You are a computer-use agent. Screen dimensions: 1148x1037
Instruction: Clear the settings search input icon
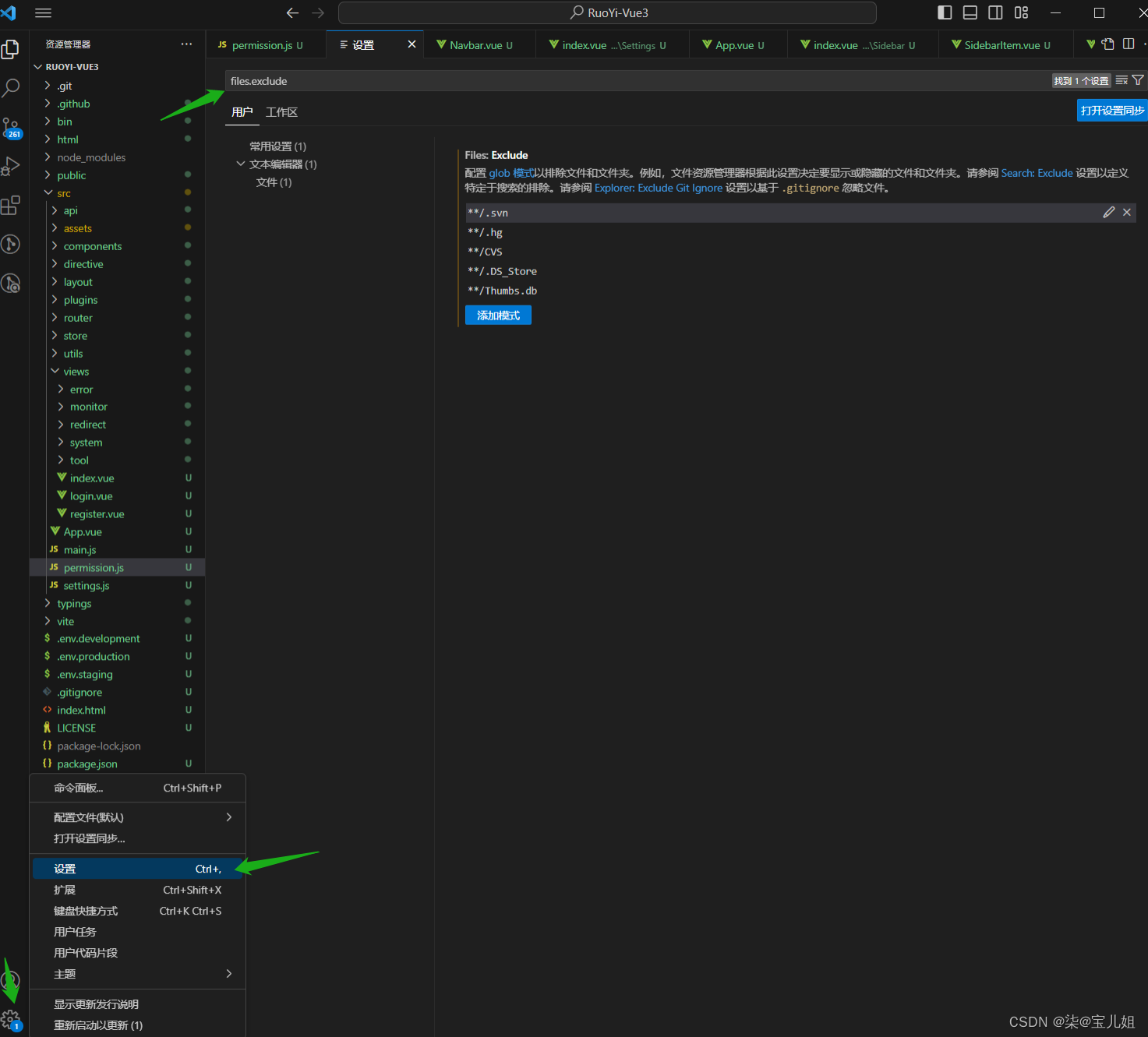click(x=1122, y=80)
